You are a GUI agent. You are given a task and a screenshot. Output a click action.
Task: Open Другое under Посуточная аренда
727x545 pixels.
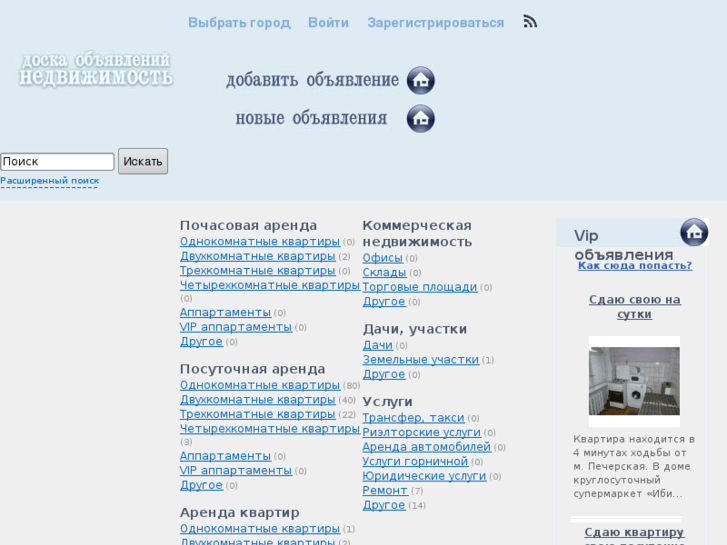tap(201, 485)
